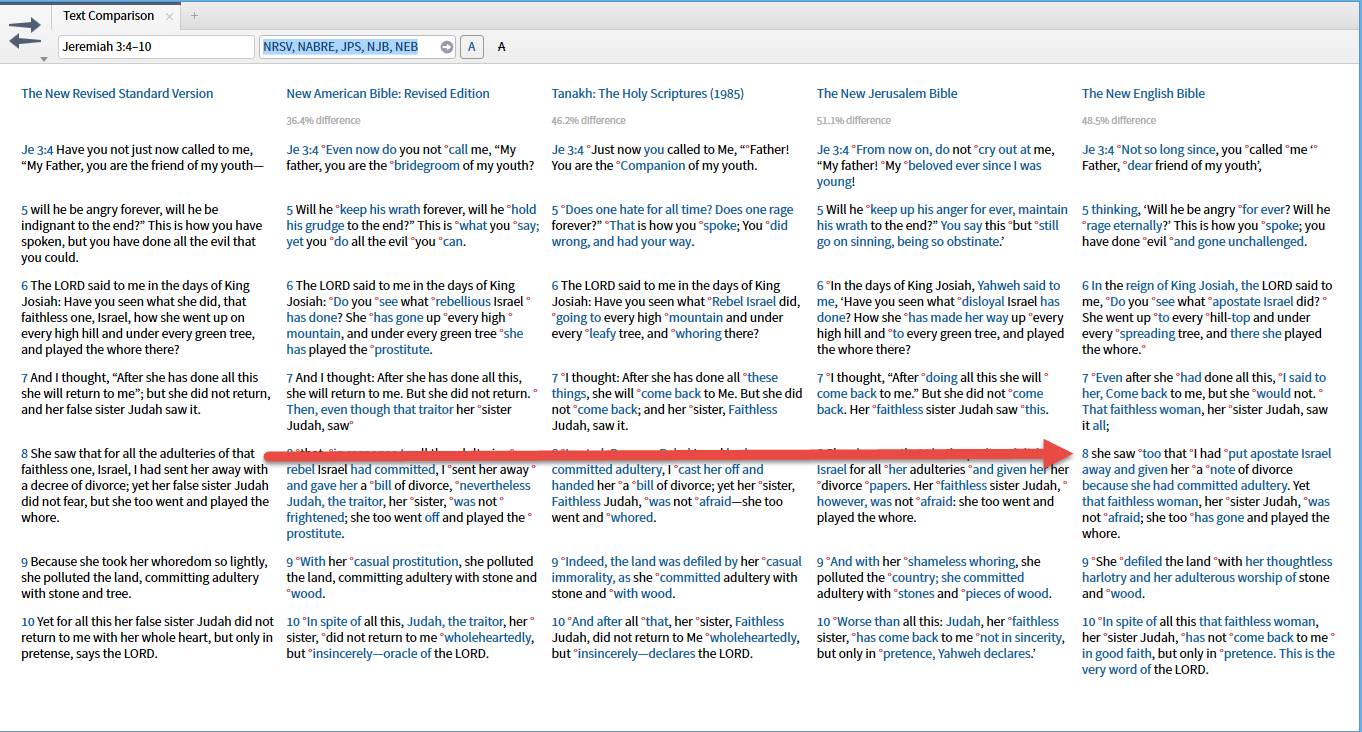Viewport: 1362px width, 732px height.
Task: Click the word 'Companion' in Tanakh verse 4
Action: tap(655, 166)
